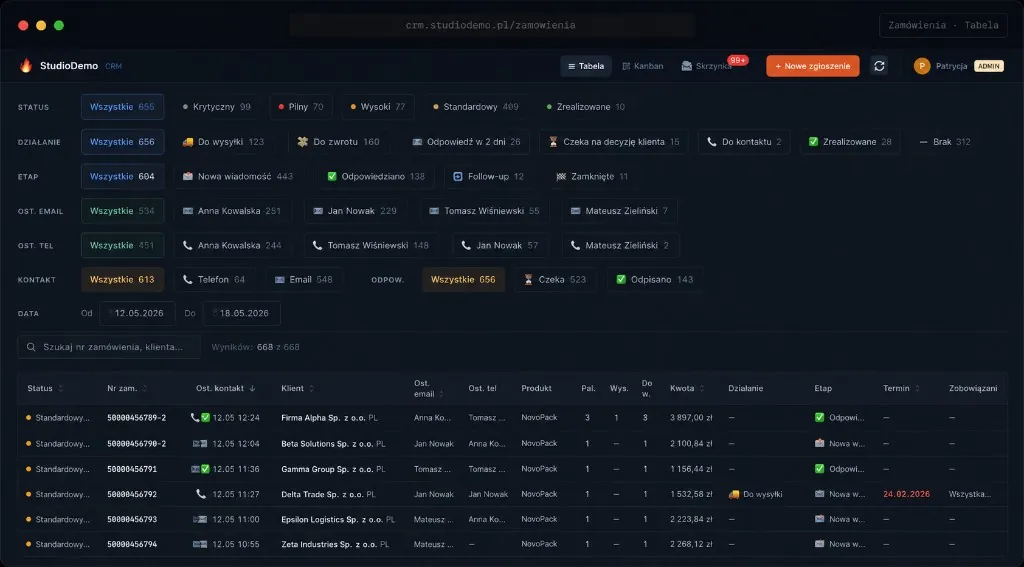Click amount 3 897,00 zł
Image resolution: width=1024 pixels, height=567 pixels.
(692, 417)
